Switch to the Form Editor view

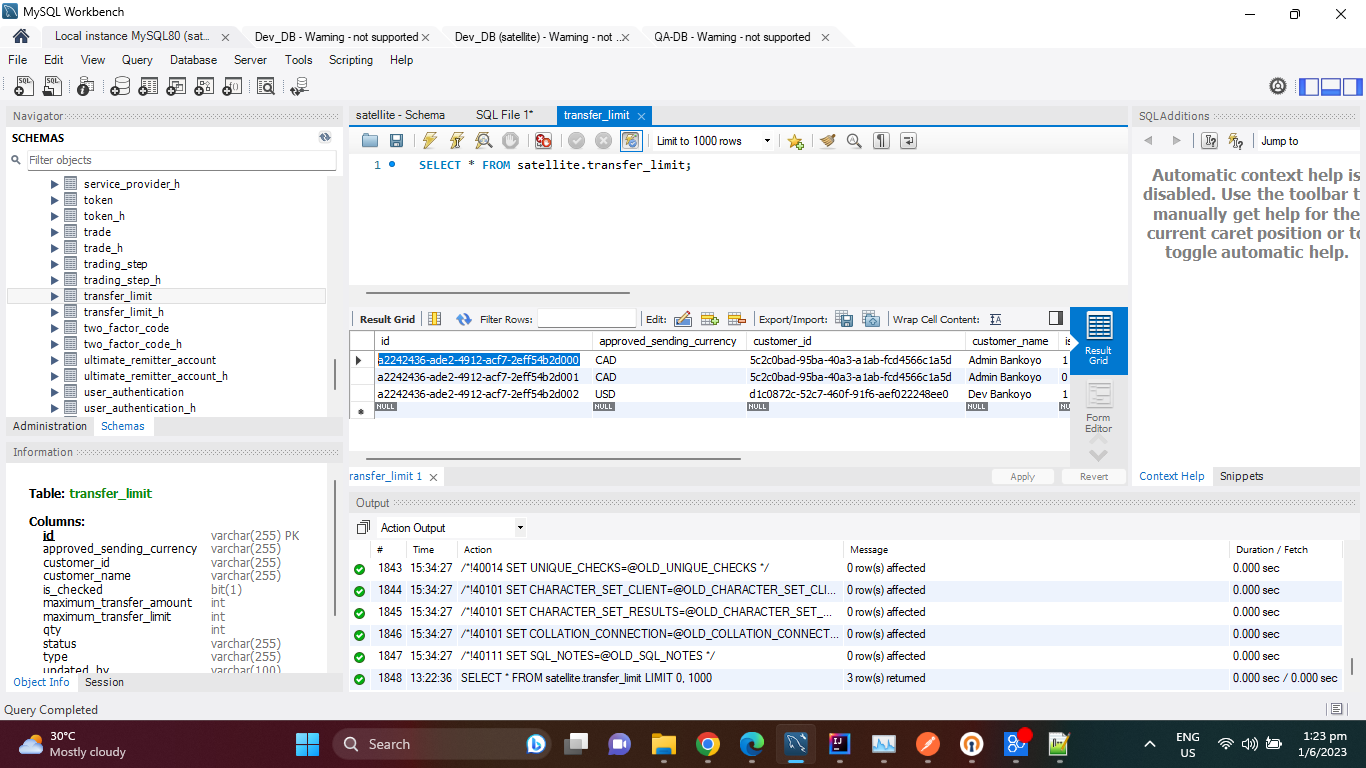pos(1098,407)
